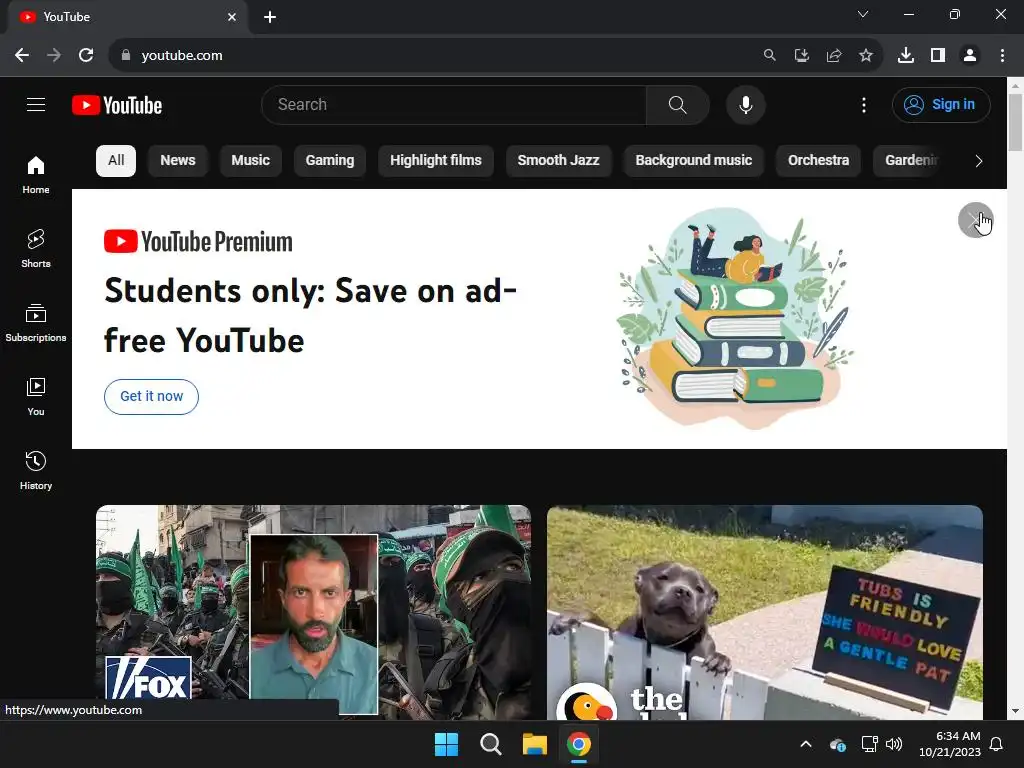This screenshot has width=1024, height=768.
Task: Click the YouTube Premium logo in banner
Action: 198,242
